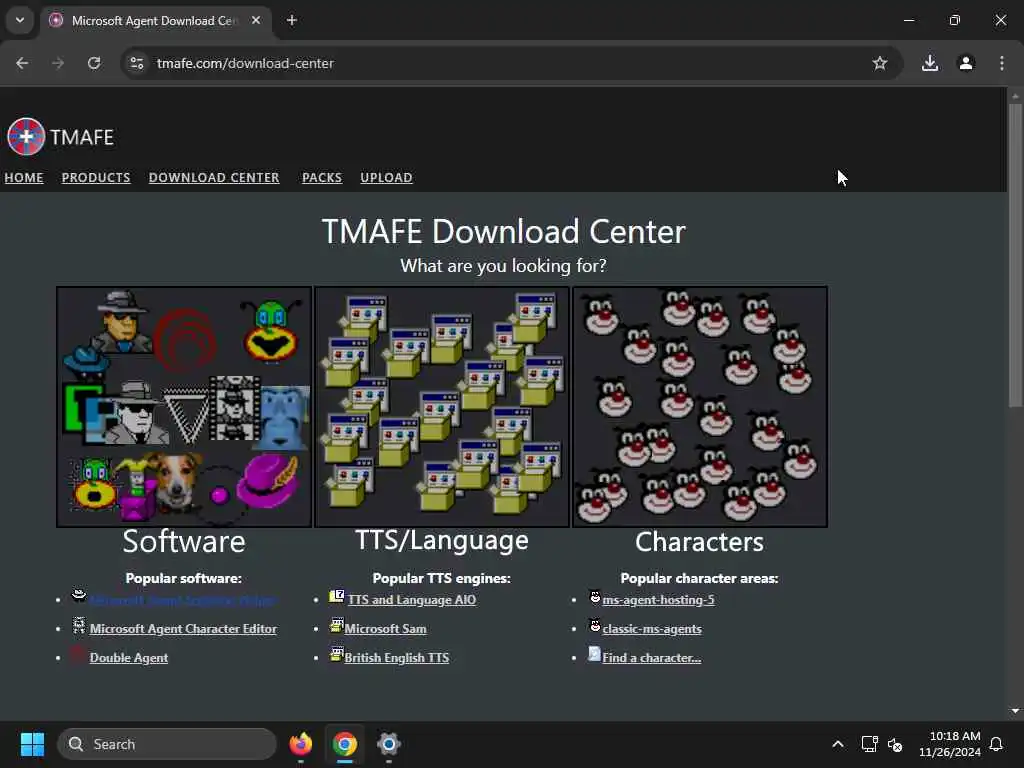Launch Firefox from the taskbar
The height and width of the screenshot is (768, 1024).
(301, 744)
